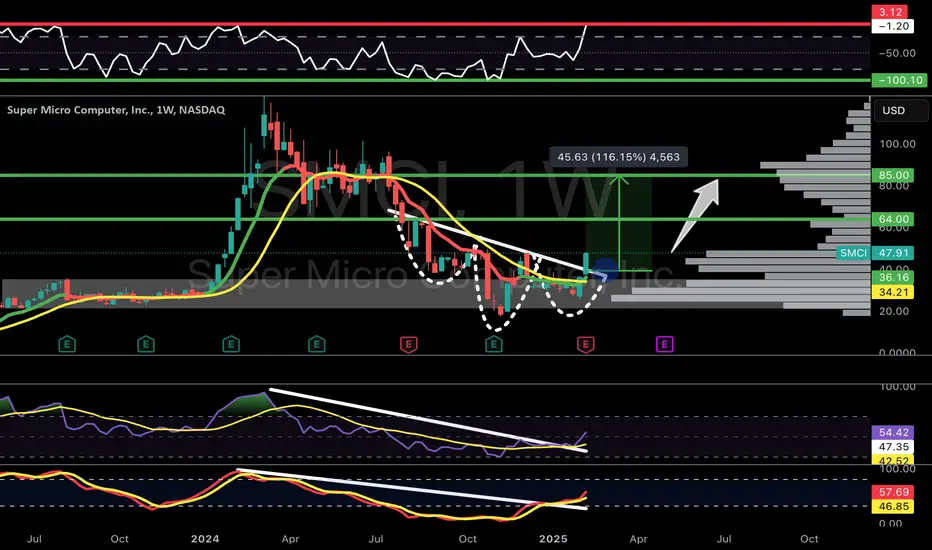Click the purple upcoming earnings E marker
This screenshot has width=932, height=550.
tap(665, 344)
